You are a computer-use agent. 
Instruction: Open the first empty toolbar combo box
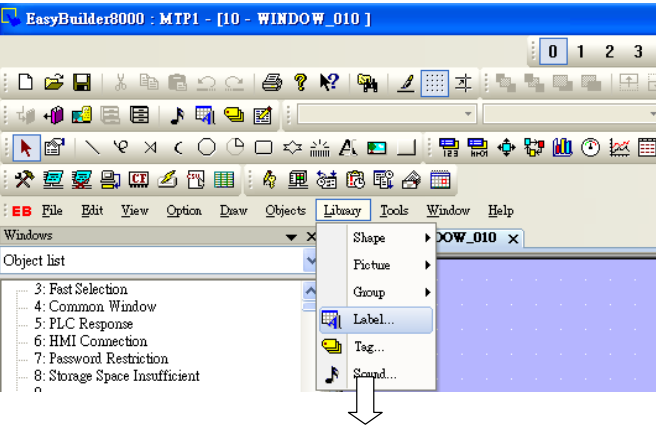386,114
